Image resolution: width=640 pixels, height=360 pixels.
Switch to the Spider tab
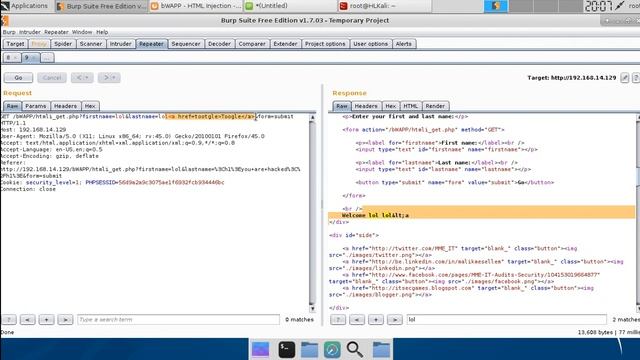tap(63, 44)
